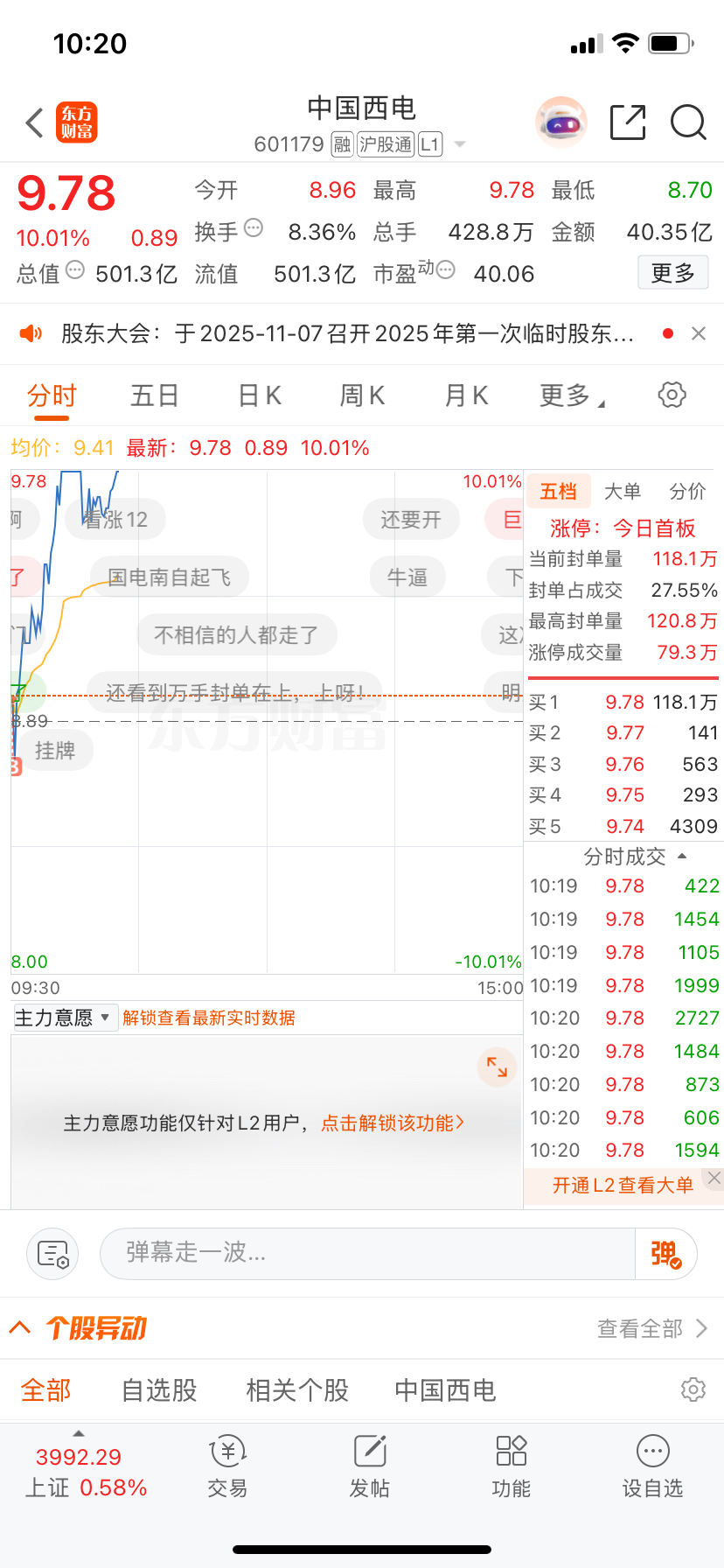The image size is (724, 1568).
Task: Tap info icon next to 换手
Action: point(254,228)
